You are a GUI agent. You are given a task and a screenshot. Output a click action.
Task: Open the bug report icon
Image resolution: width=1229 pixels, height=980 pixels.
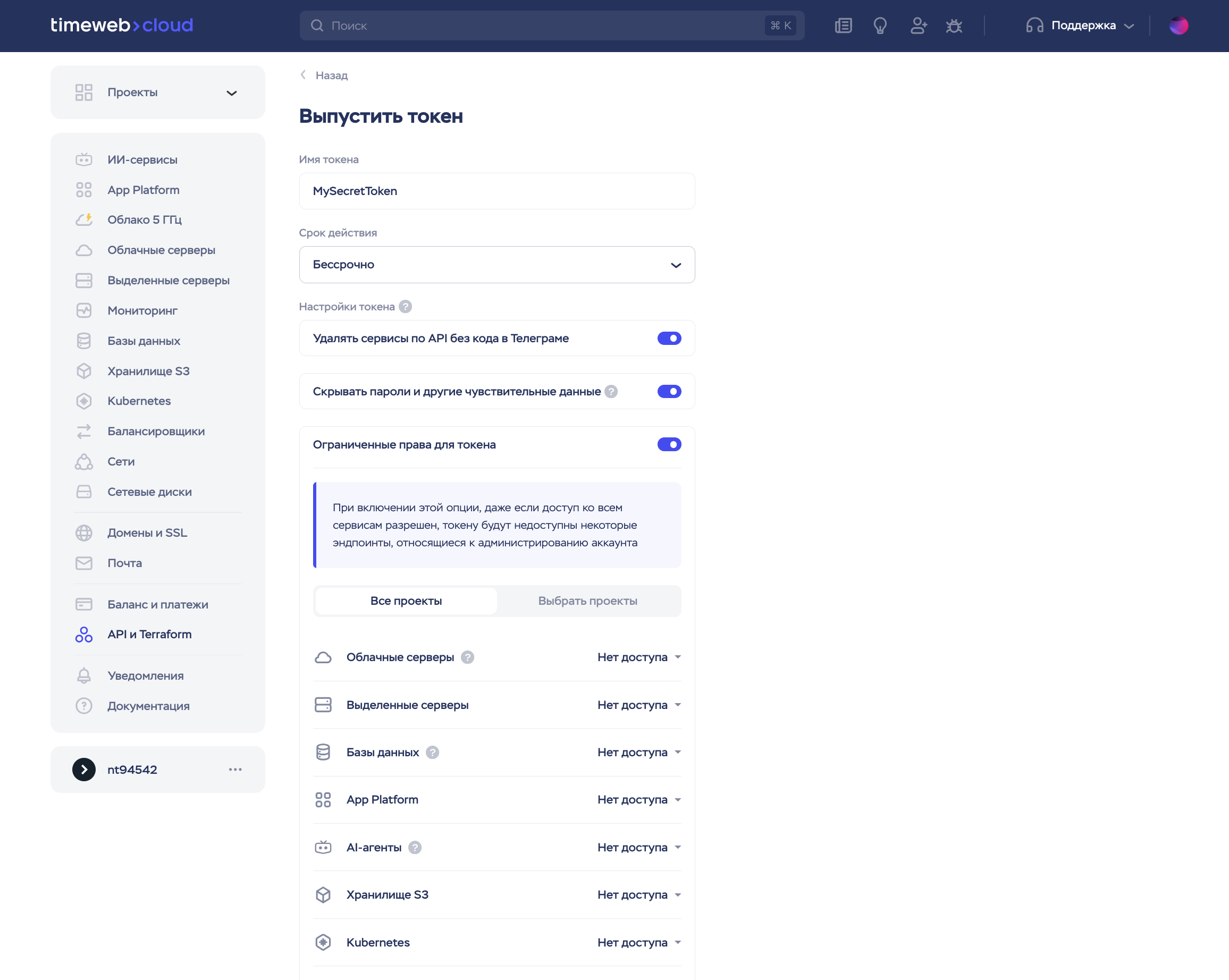[954, 26]
